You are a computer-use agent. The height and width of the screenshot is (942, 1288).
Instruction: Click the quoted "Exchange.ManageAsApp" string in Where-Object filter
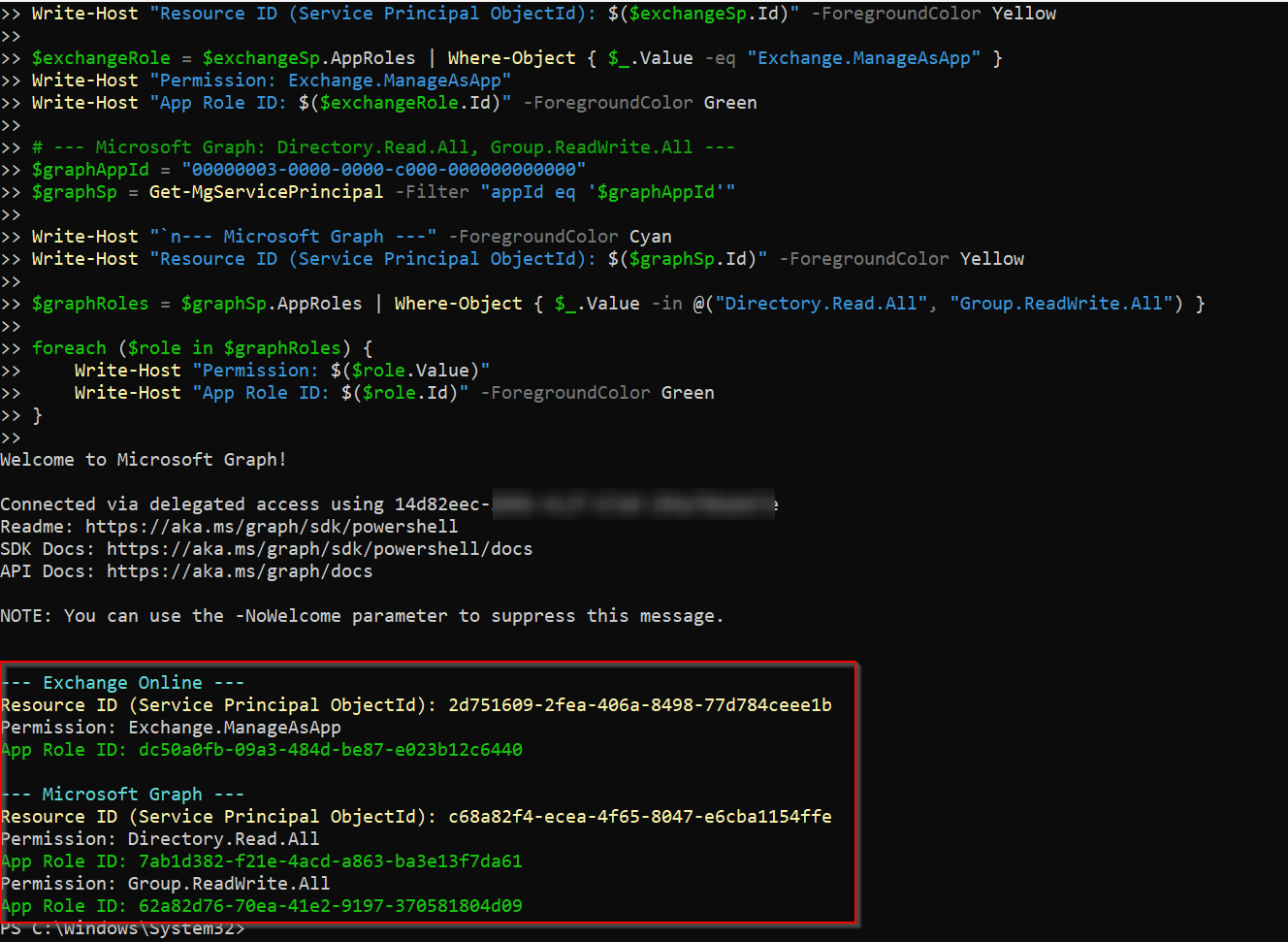(864, 58)
